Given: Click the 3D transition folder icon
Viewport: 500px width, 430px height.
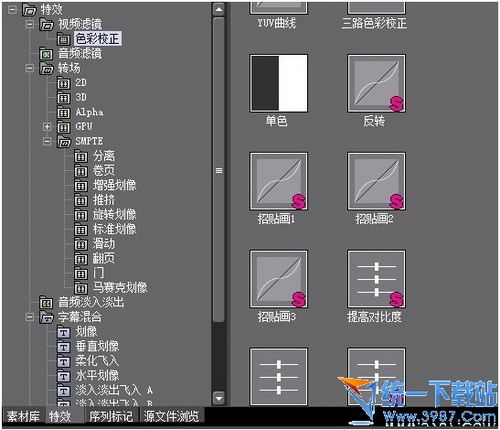Looking at the screenshot, I should click(63, 98).
